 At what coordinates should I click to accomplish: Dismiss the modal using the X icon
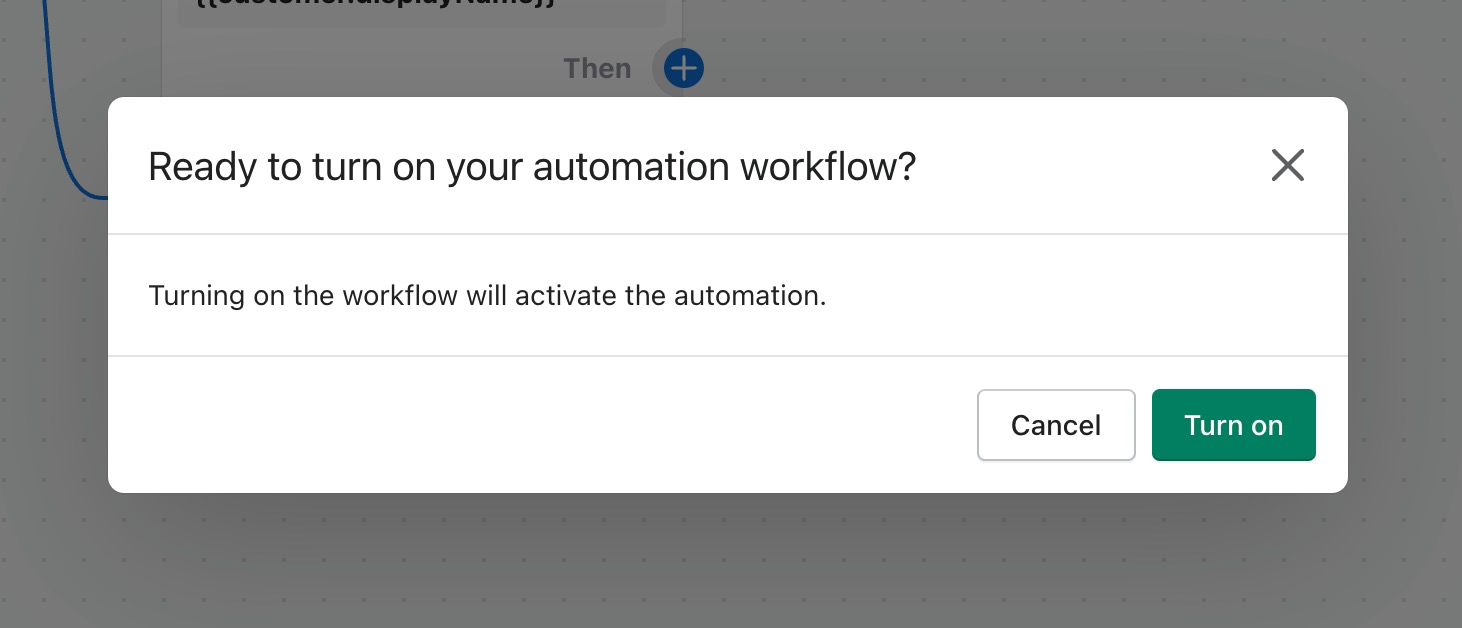1288,165
